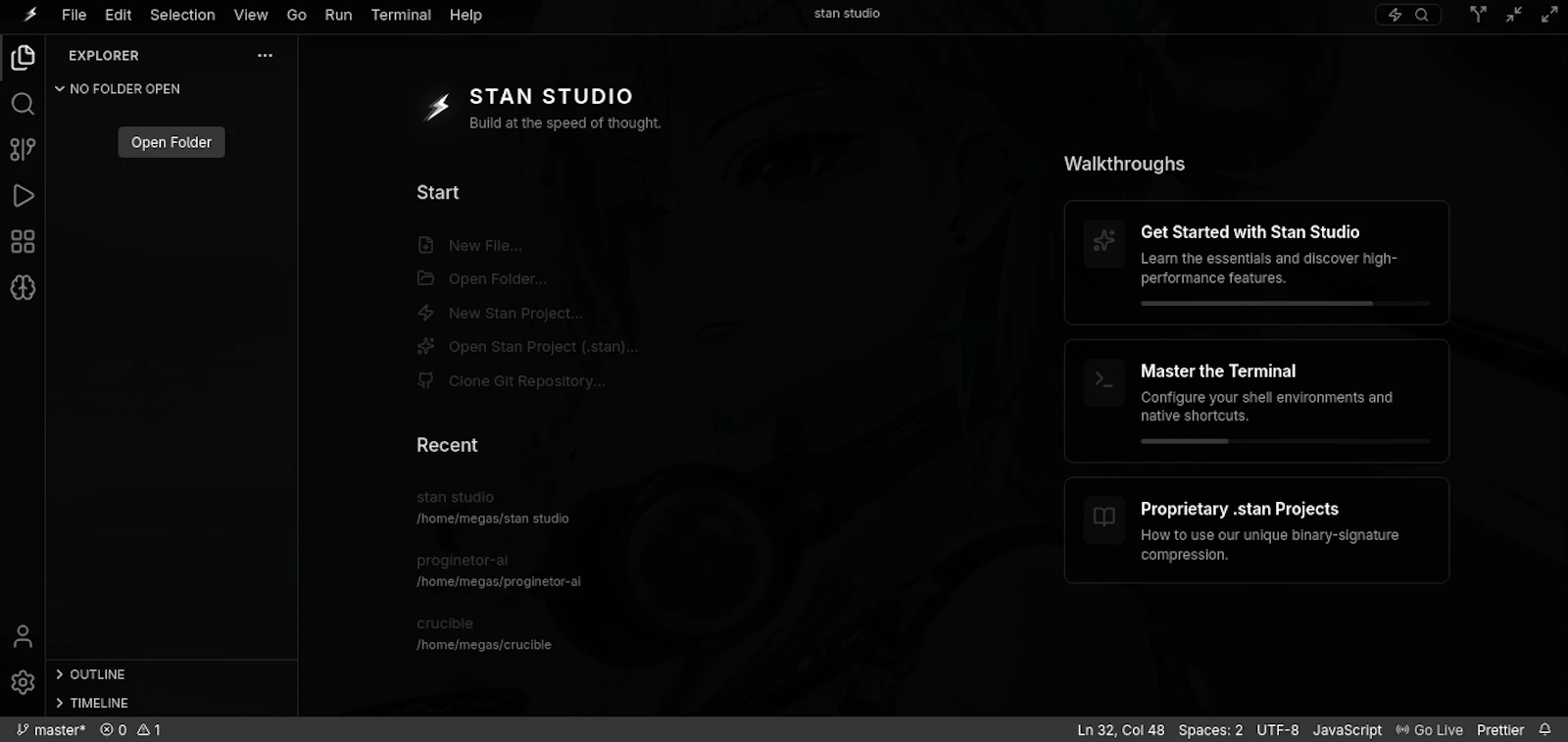The width and height of the screenshot is (1568, 742).
Task: Click the expand fullscreen icon in title bar
Action: 1549,14
